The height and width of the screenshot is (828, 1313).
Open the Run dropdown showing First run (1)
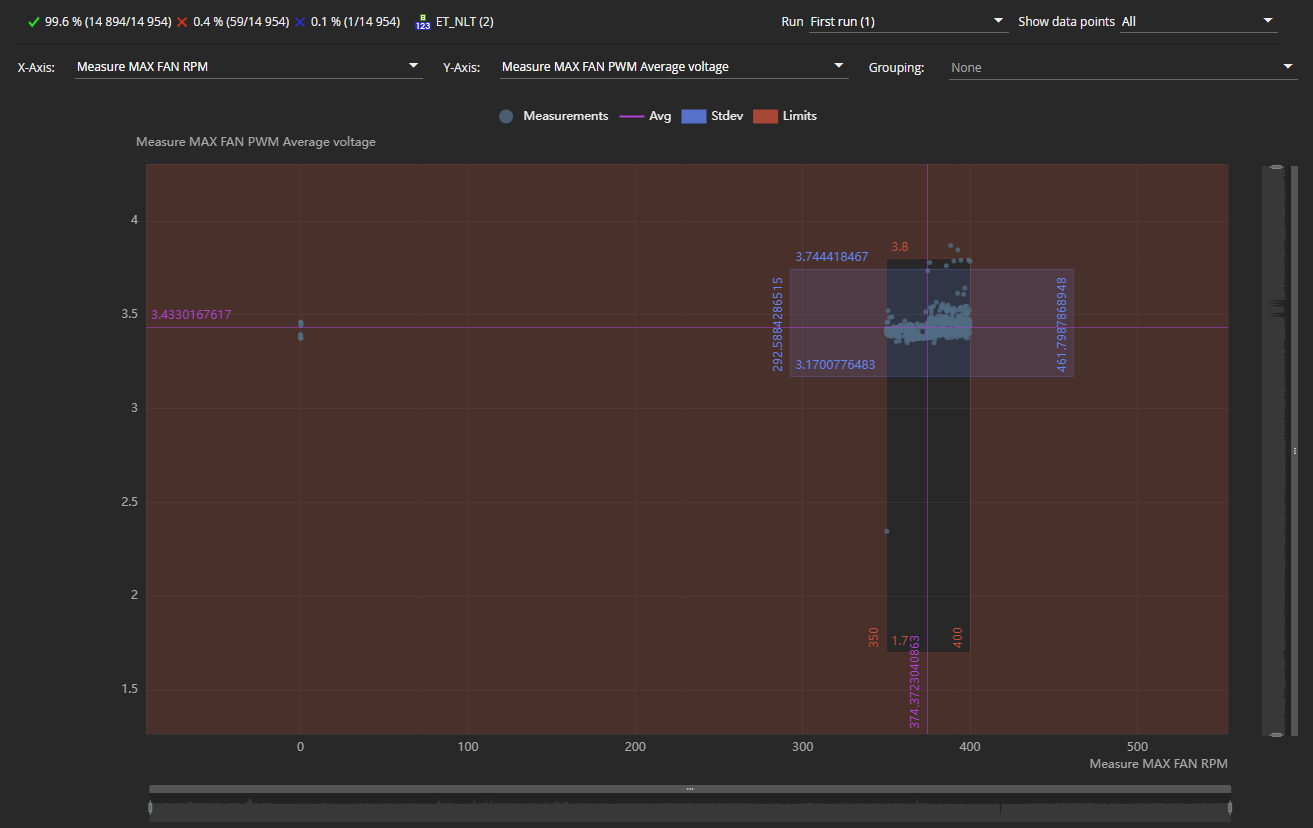tap(907, 21)
